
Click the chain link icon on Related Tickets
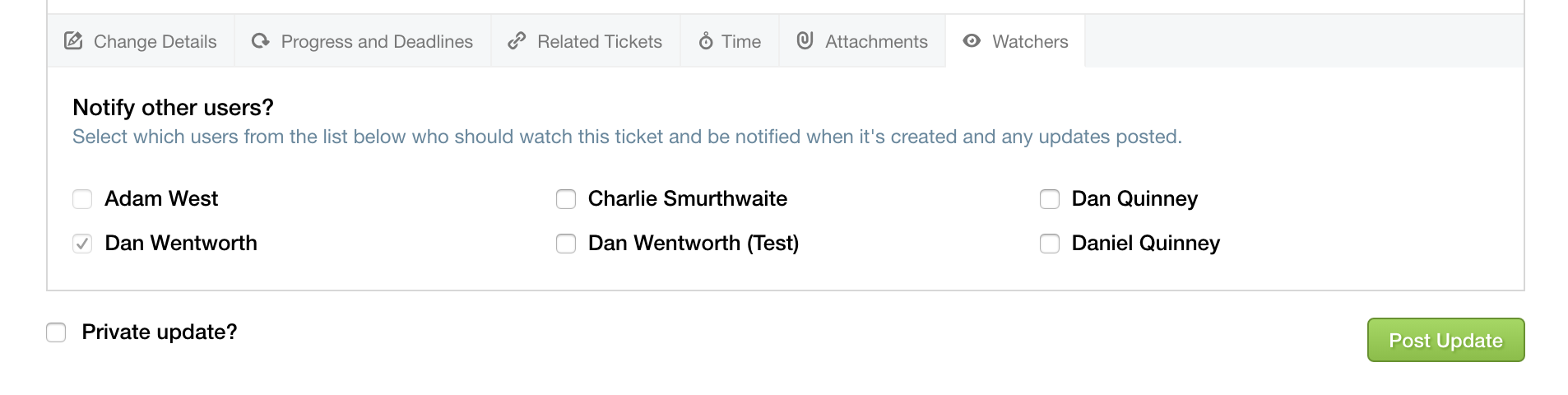coord(517,40)
